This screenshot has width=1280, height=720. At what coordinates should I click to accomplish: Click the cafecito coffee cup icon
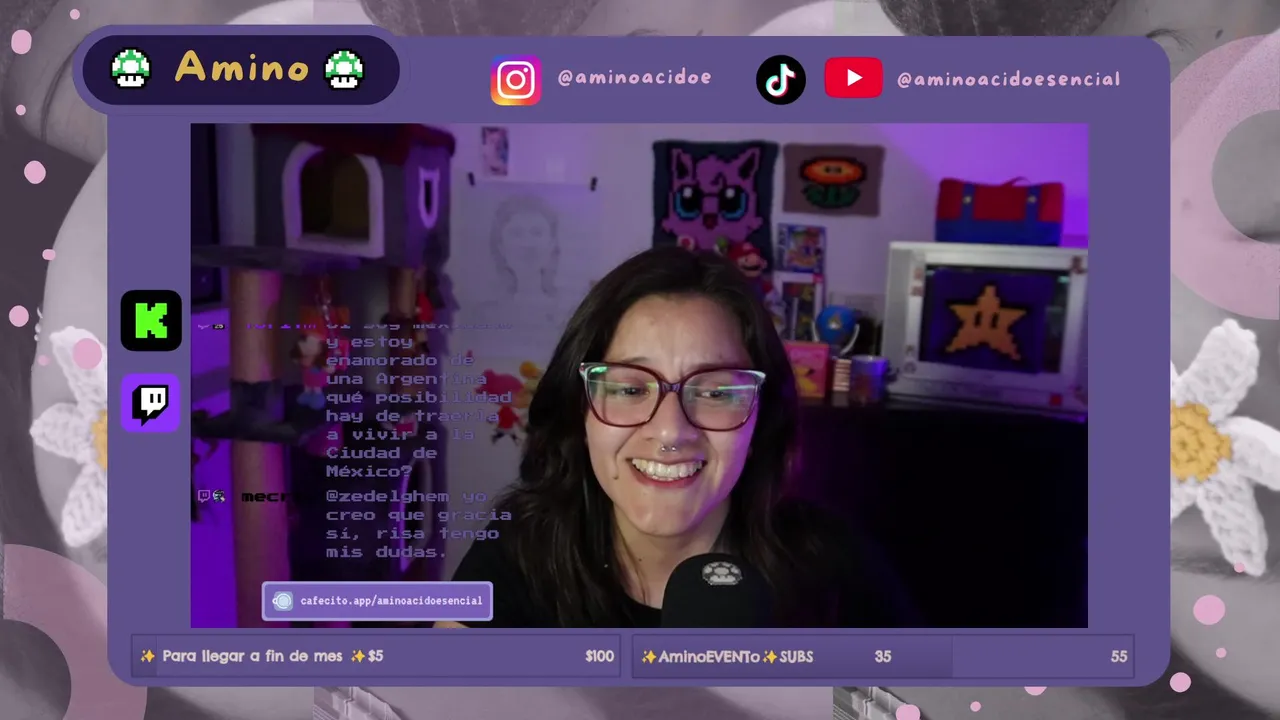(283, 601)
